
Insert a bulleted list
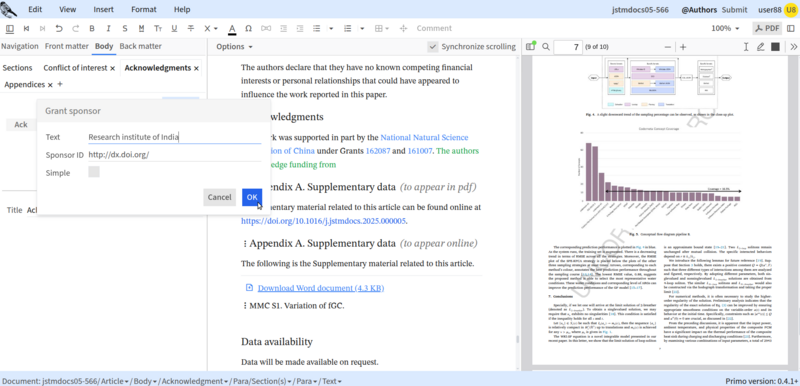(317, 29)
